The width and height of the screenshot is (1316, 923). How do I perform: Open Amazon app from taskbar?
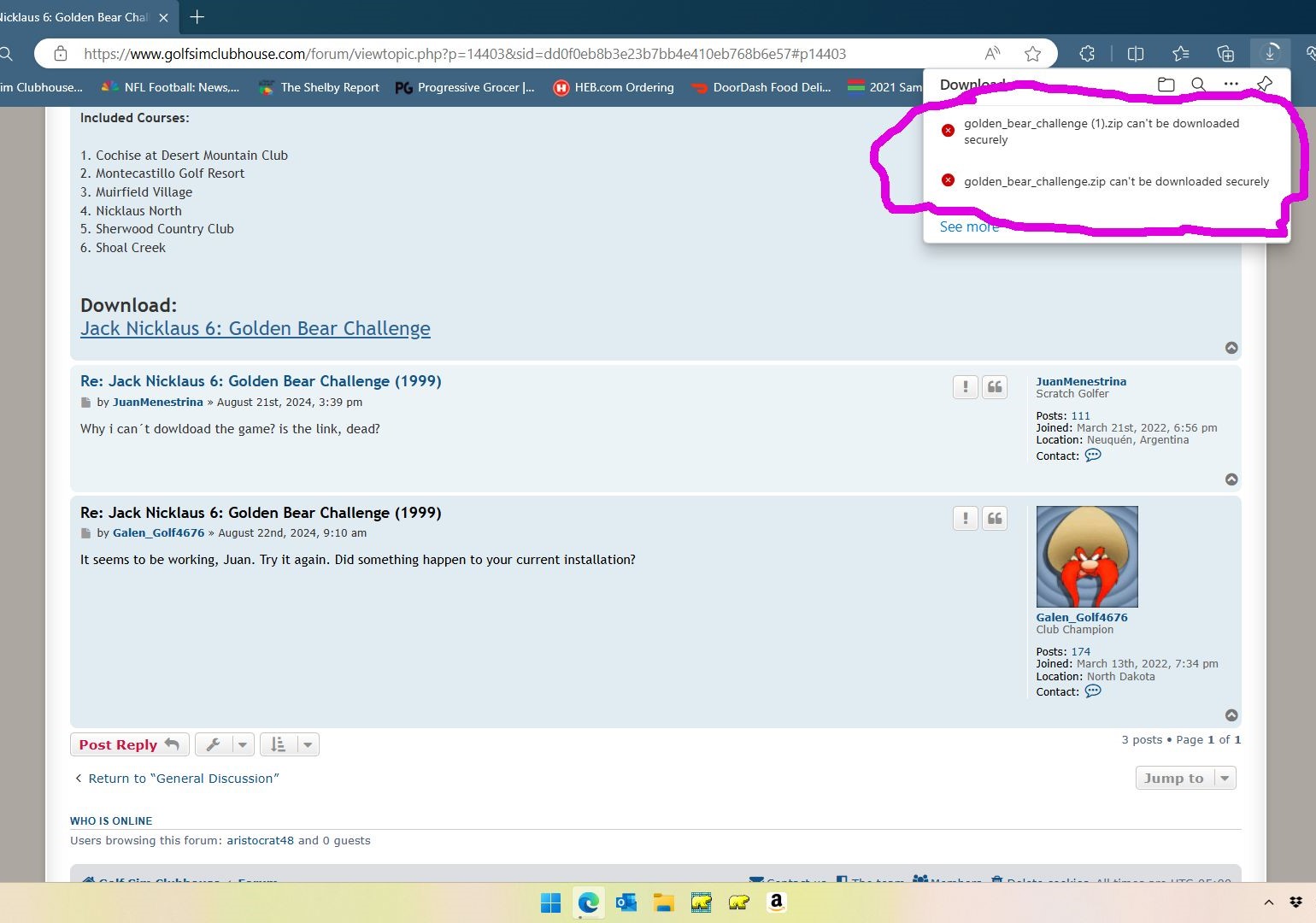point(776,902)
